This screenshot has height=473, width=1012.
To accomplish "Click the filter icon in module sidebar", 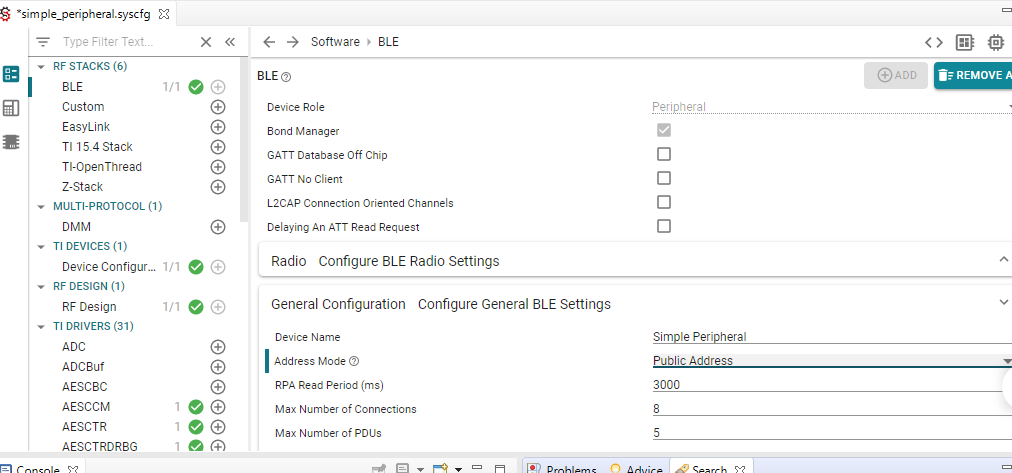I will [43, 42].
